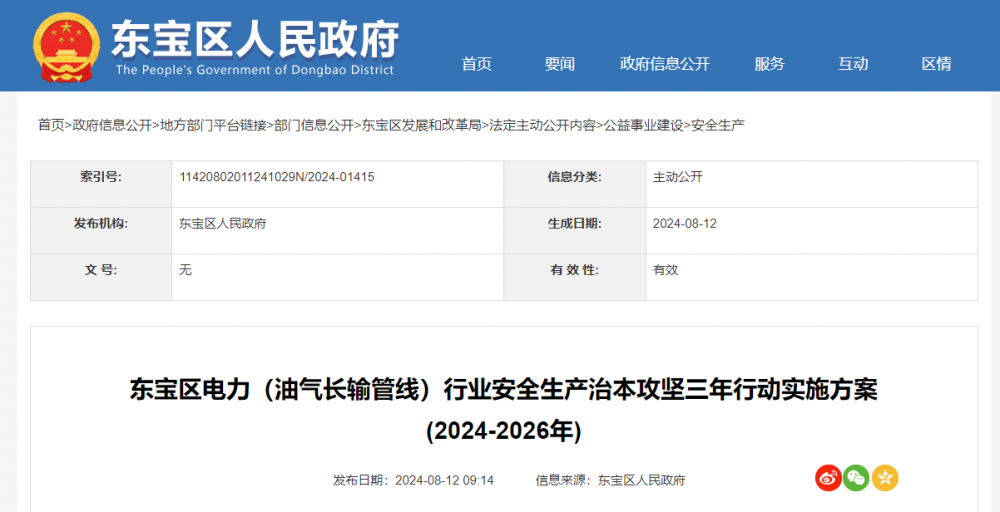Click the 生成日期 value 2024-08-12
This screenshot has width=1000, height=512.
(685, 224)
